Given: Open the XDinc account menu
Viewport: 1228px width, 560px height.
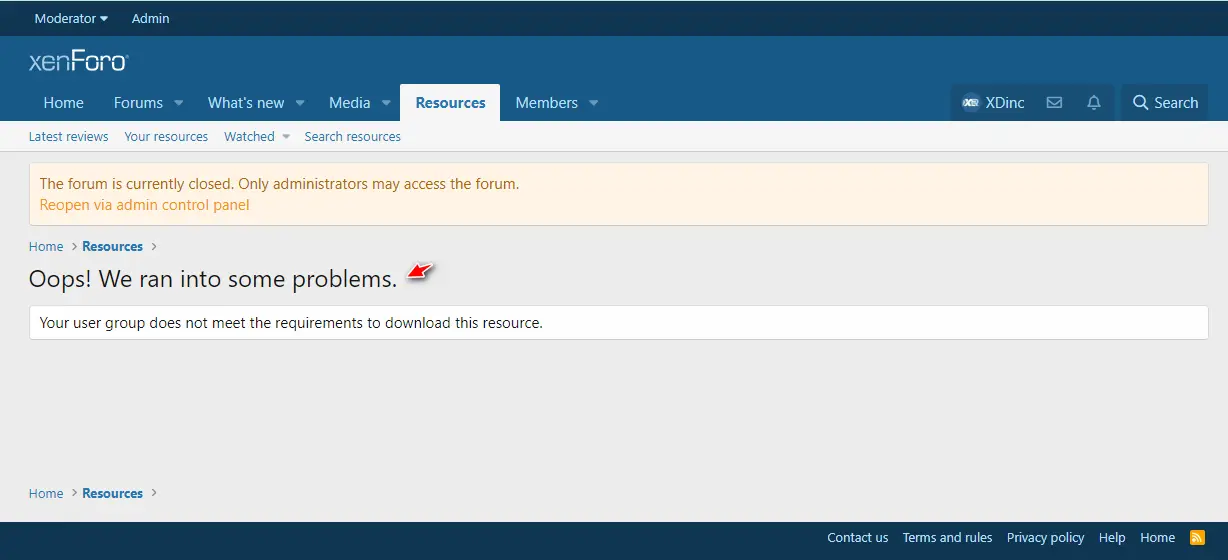Looking at the screenshot, I should tap(992, 102).
